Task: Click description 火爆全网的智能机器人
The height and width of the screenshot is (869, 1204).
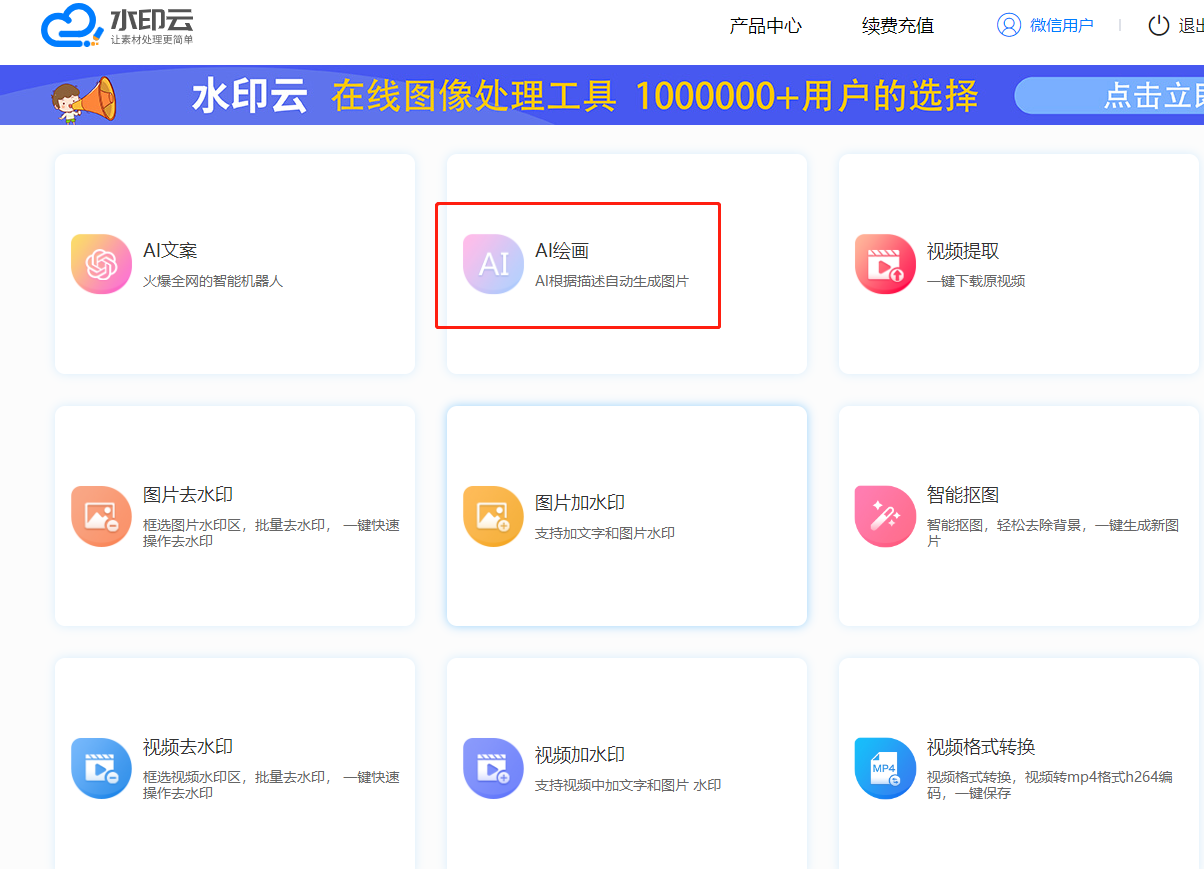Action: tap(213, 281)
